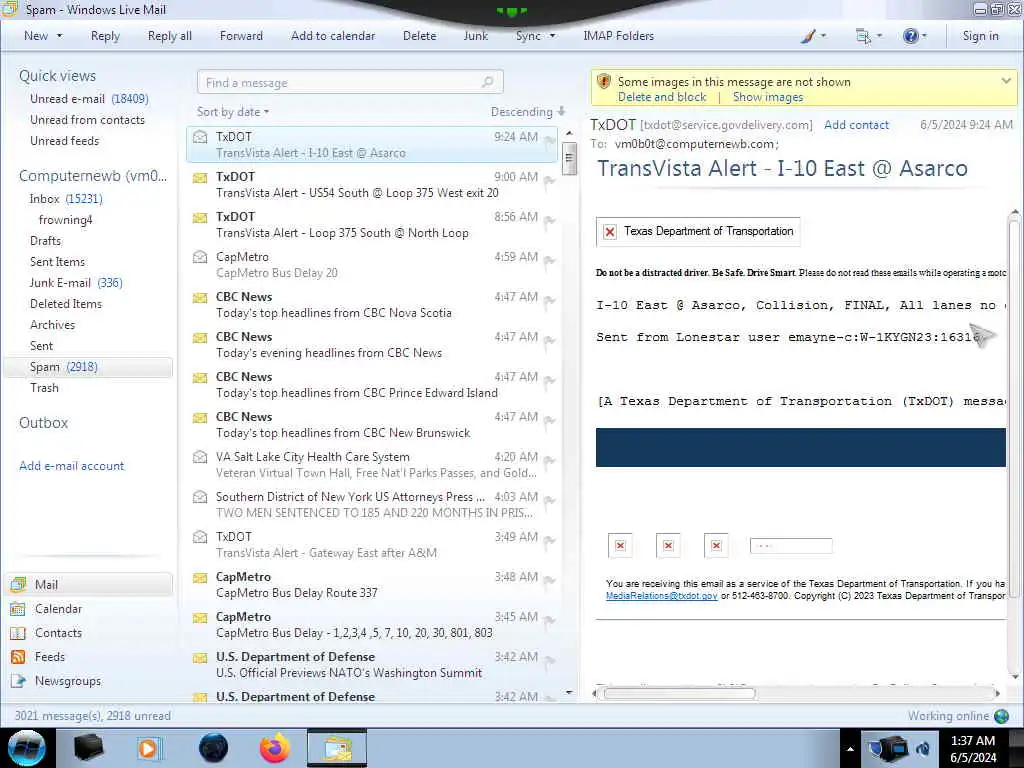The width and height of the screenshot is (1024, 768).
Task: Open the Sort by date dropdown
Action: coord(233,112)
